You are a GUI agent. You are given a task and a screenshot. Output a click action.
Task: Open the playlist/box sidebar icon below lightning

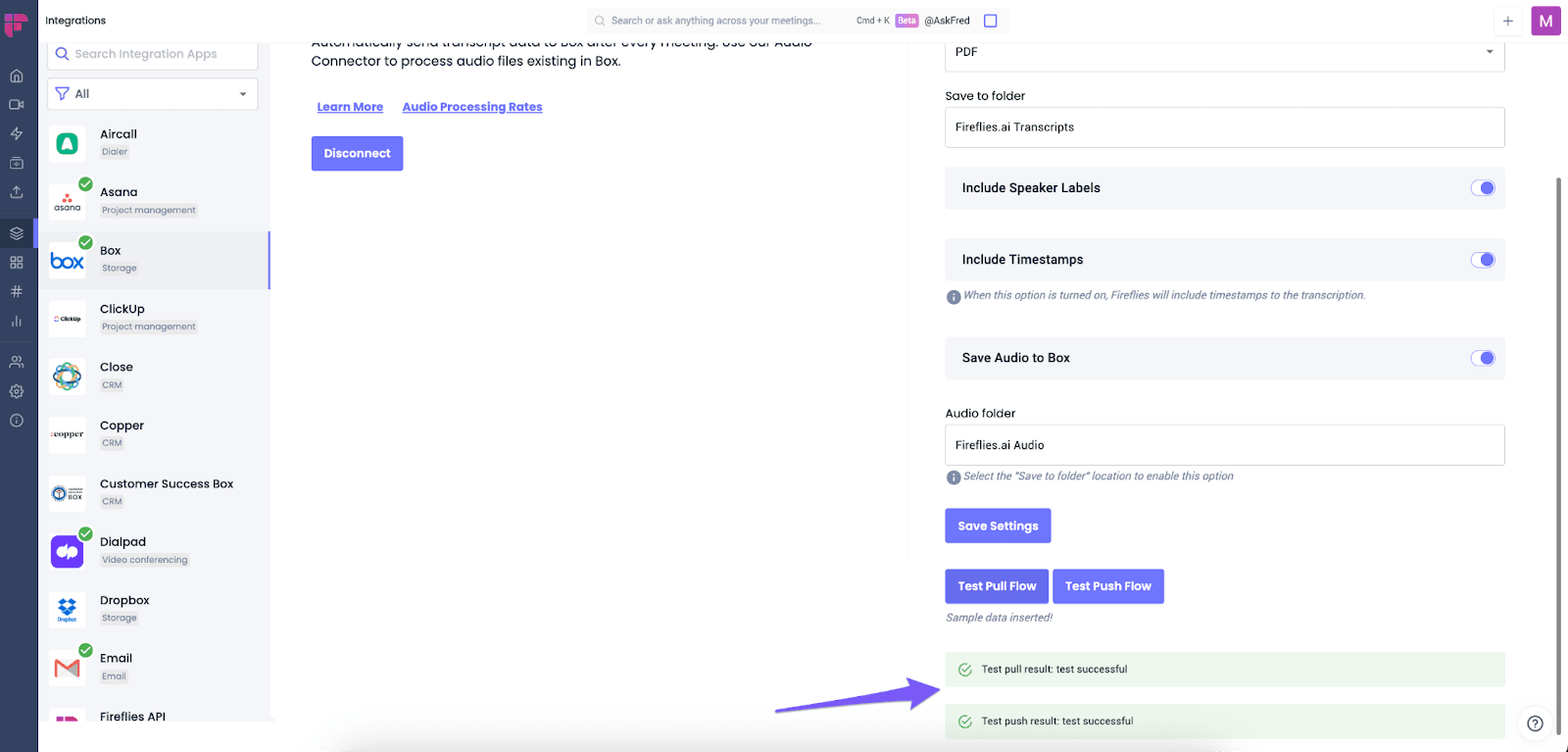[17, 163]
